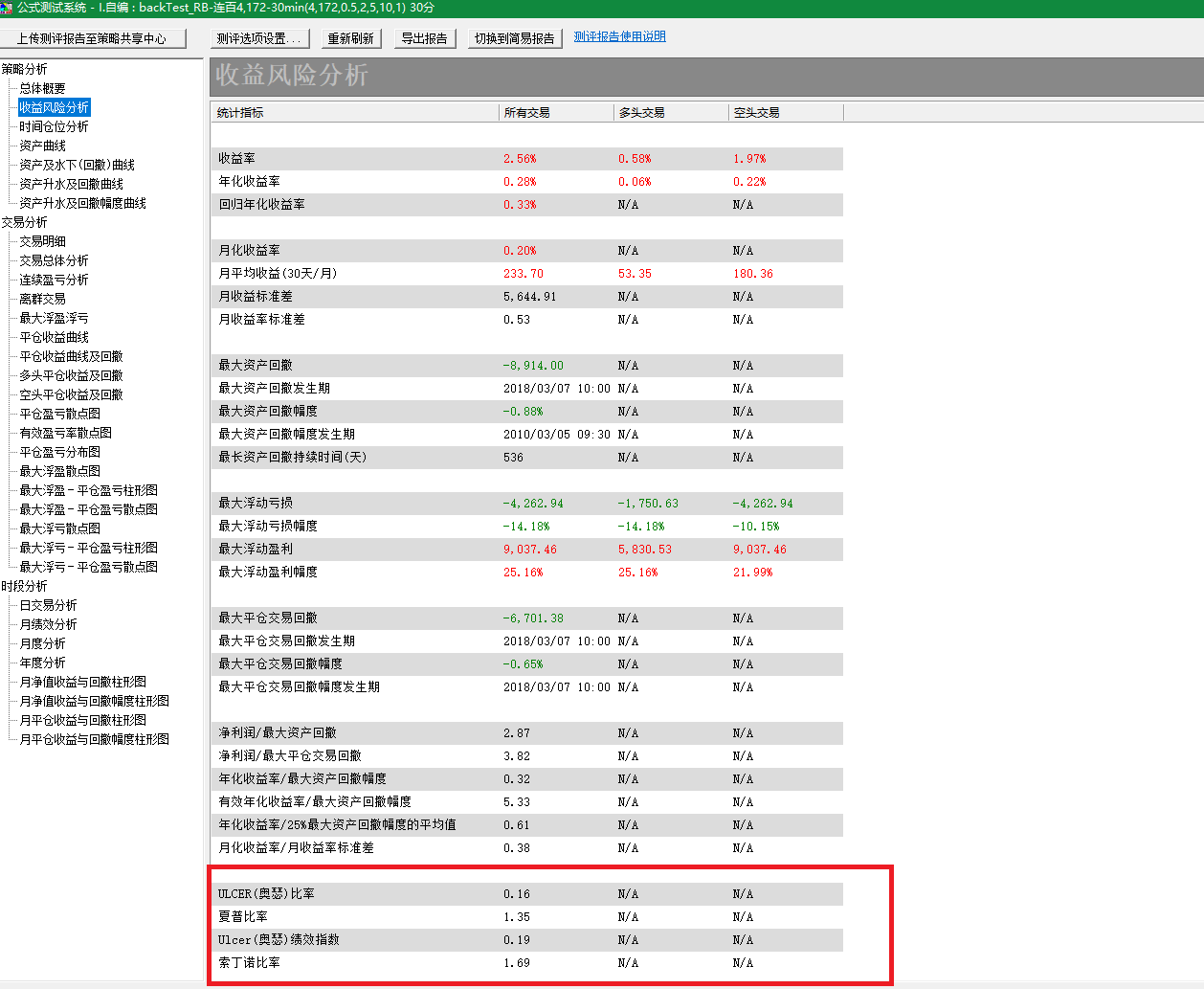
Task: Open 平仓收益曲线及回撤 tree item
Action: coord(71,356)
